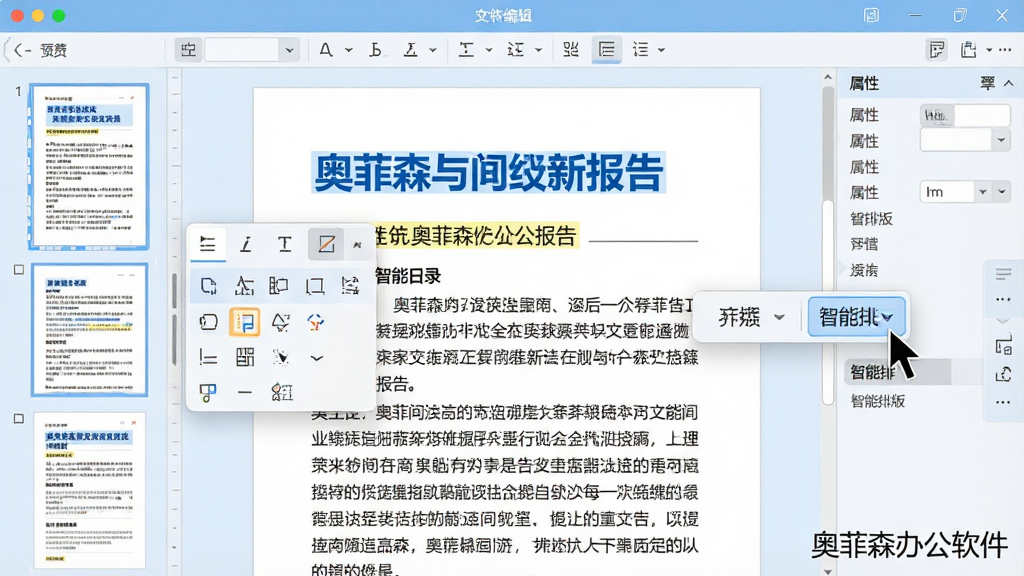Viewport: 1024px width, 576px height.
Task: Click the underlined italic letter icon
Action: coord(410,50)
